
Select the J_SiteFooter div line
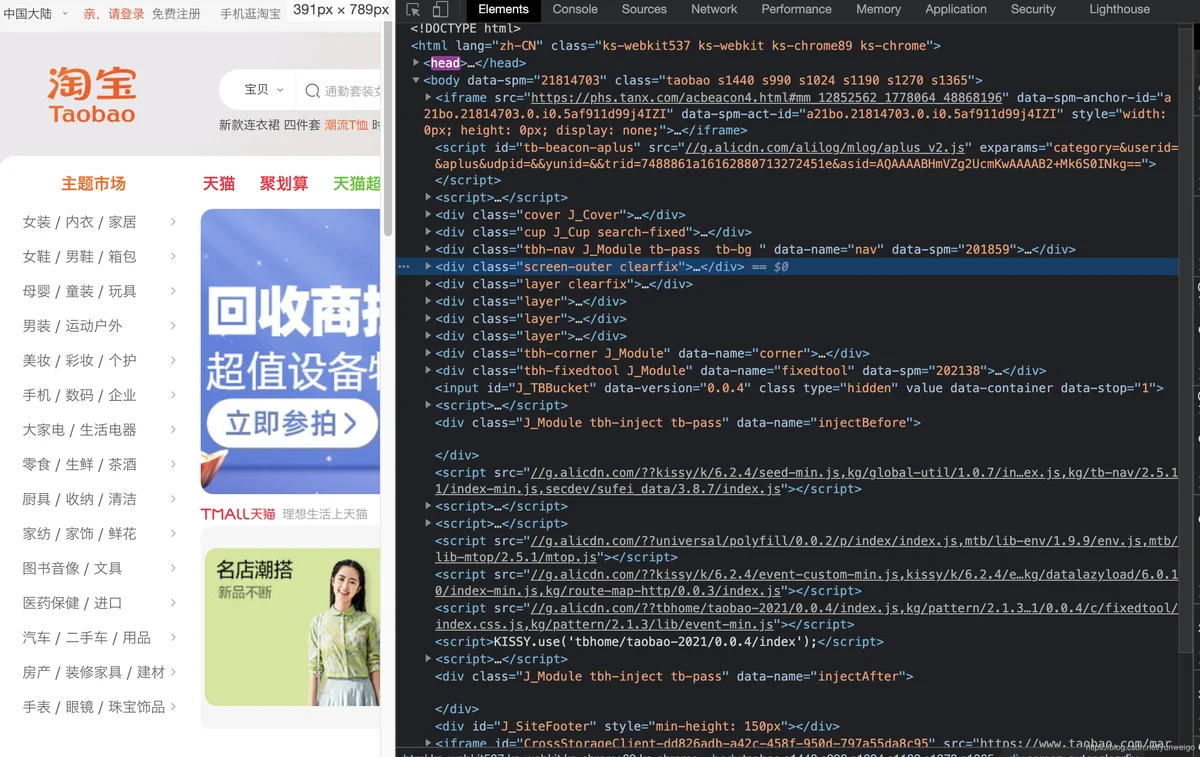click(x=637, y=727)
